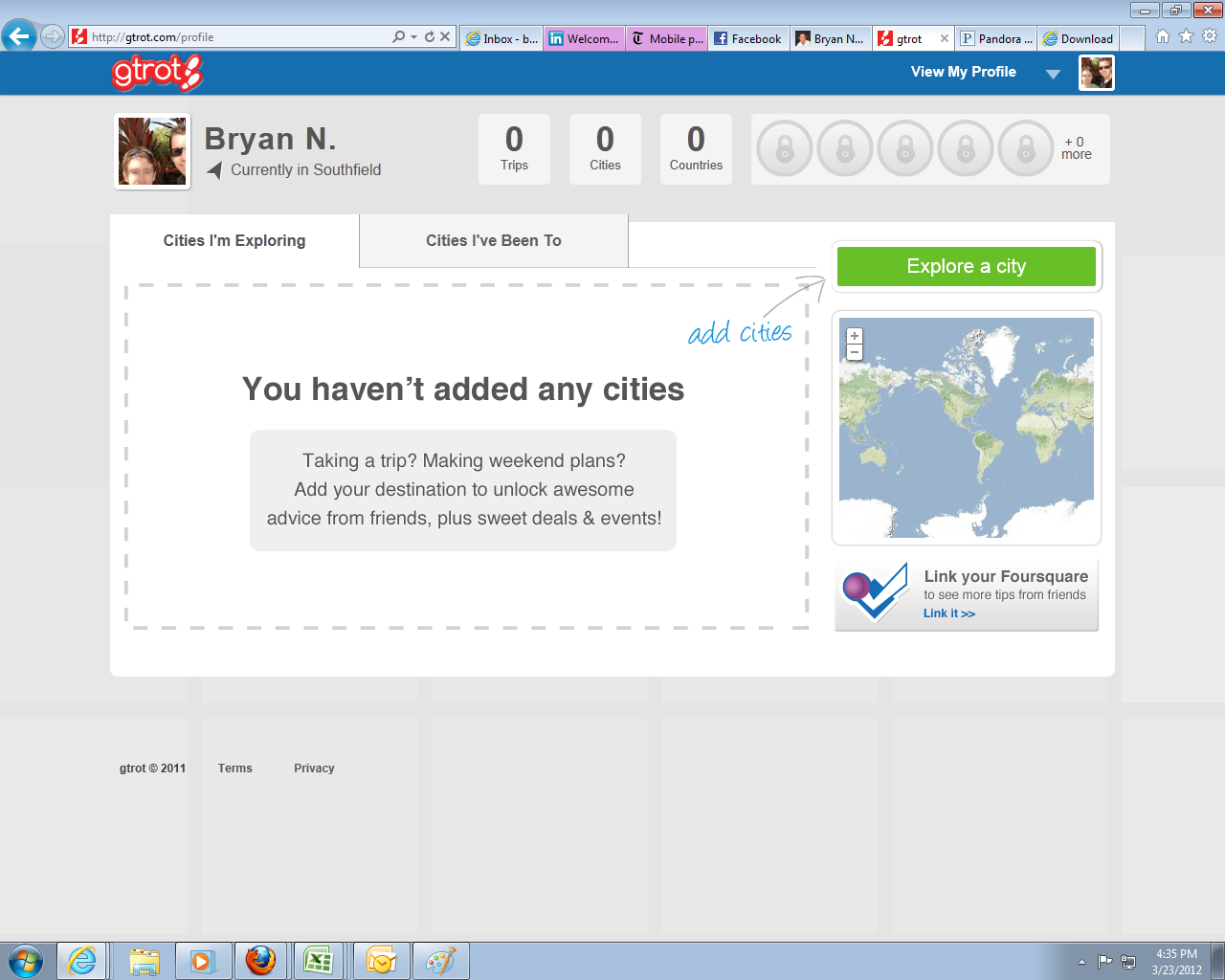Expand the View My Profile dropdown arrow
The image size is (1225, 980).
[x=1053, y=74]
